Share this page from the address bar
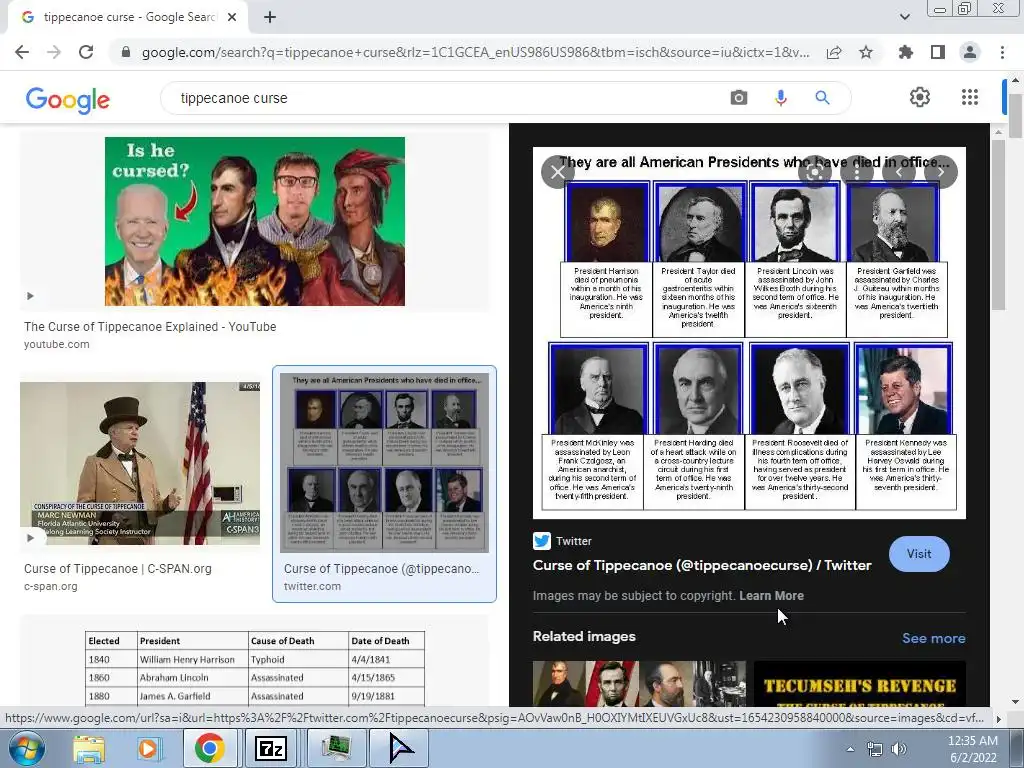This screenshot has height=768, width=1024. coord(834,52)
